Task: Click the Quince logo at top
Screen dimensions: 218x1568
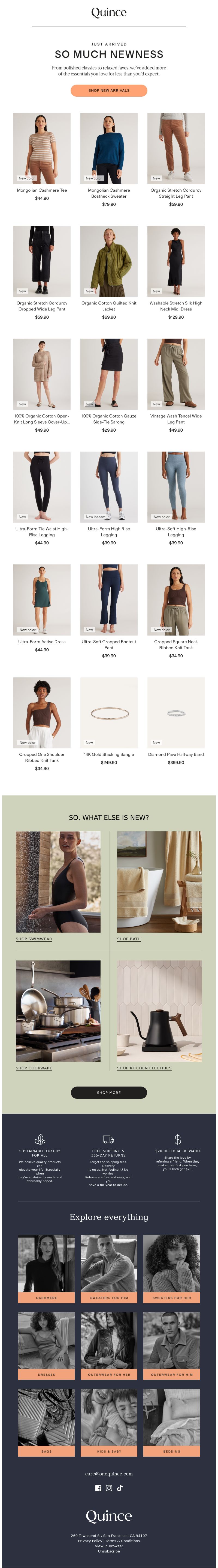Action: tap(109, 13)
